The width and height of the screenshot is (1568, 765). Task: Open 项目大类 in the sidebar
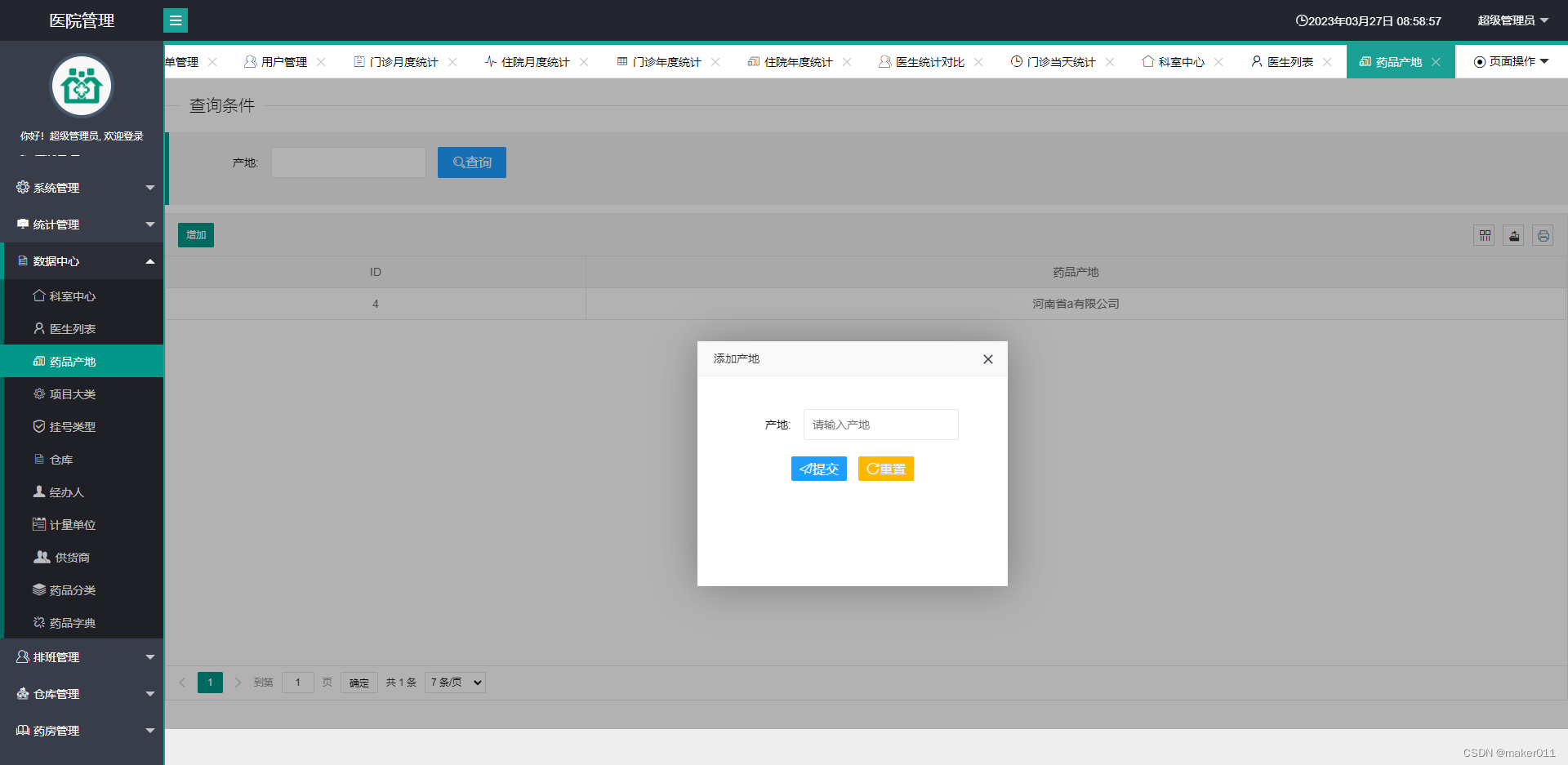83,394
